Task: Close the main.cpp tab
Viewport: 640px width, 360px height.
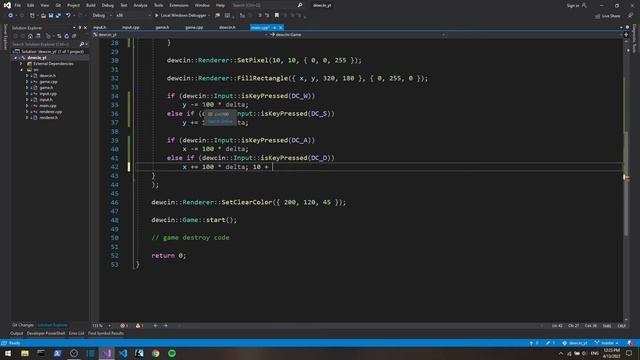Action: pos(281,27)
